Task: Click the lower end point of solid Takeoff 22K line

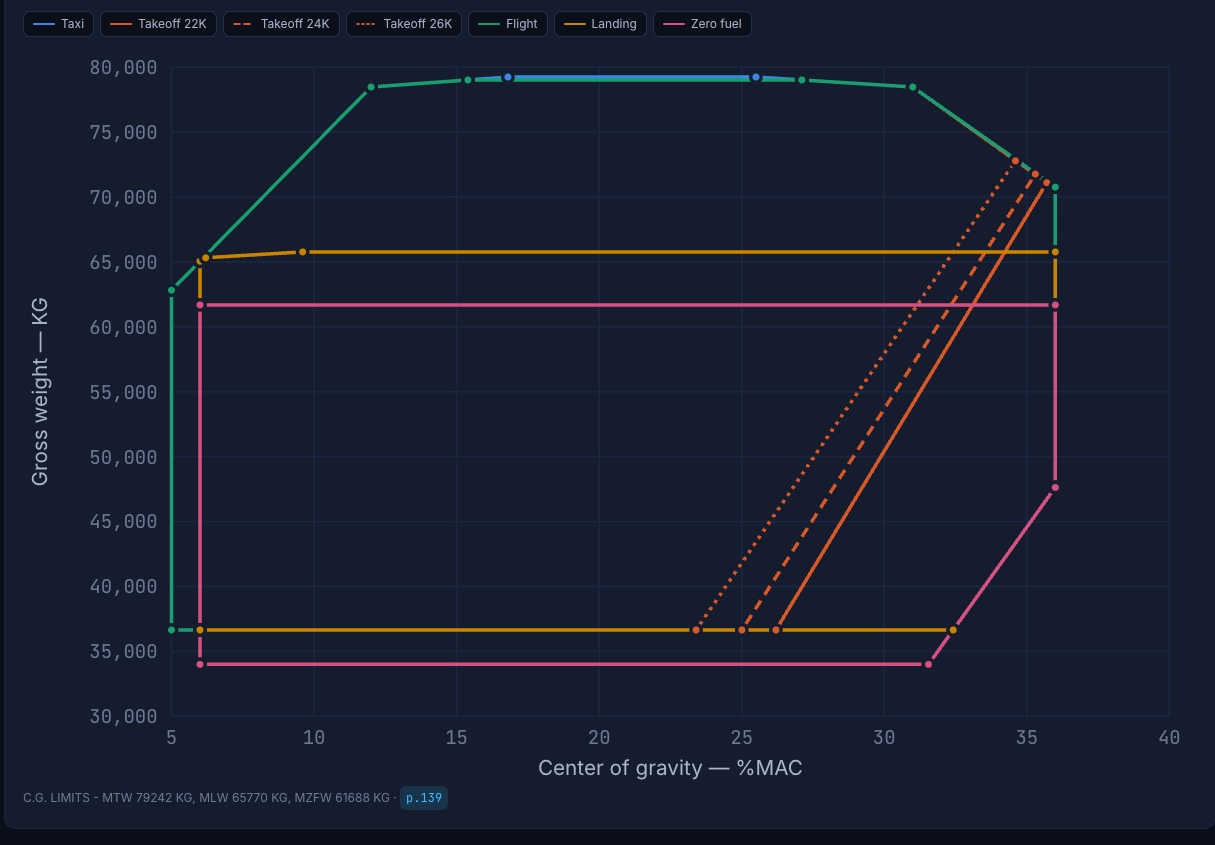Action: (x=776, y=630)
